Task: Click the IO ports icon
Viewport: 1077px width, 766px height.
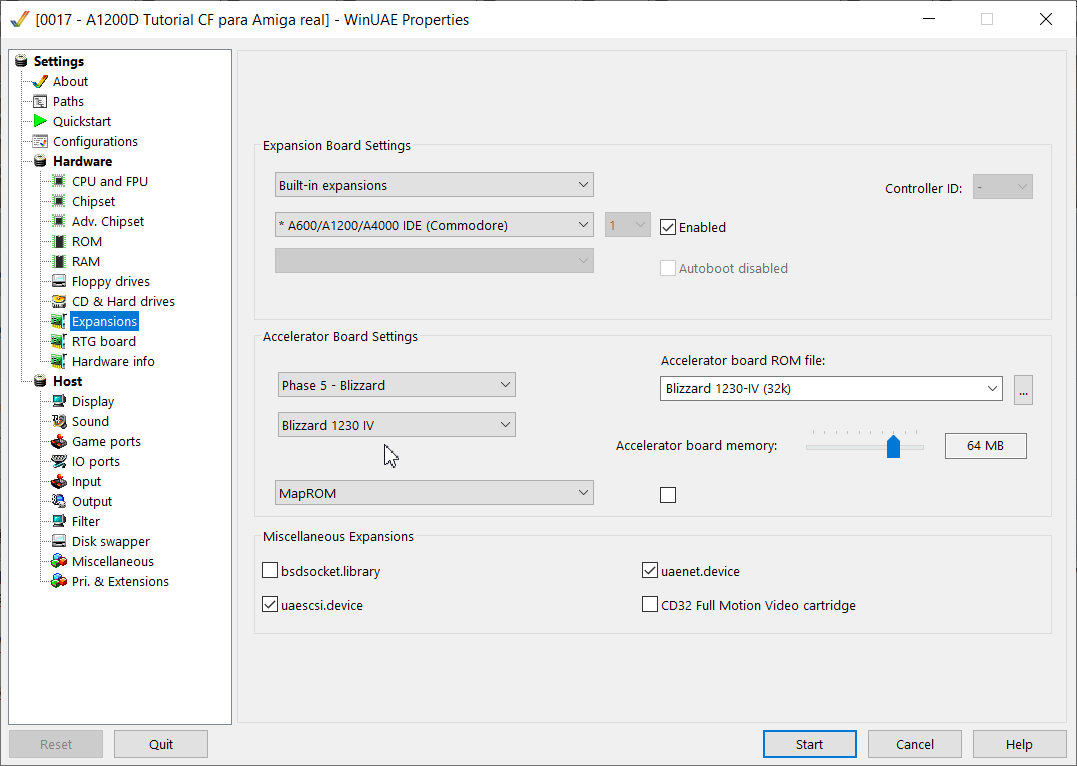Action: coord(59,461)
